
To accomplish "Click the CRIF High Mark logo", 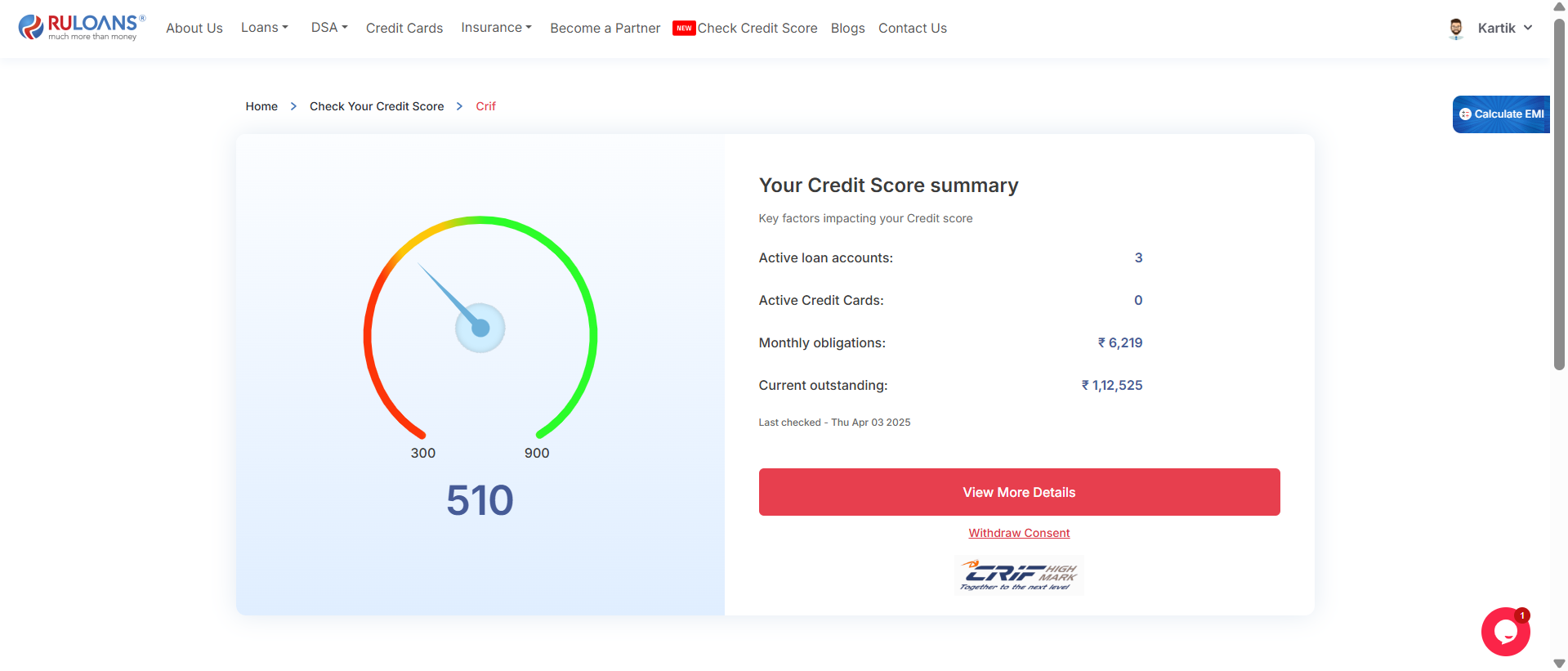I will point(1019,575).
